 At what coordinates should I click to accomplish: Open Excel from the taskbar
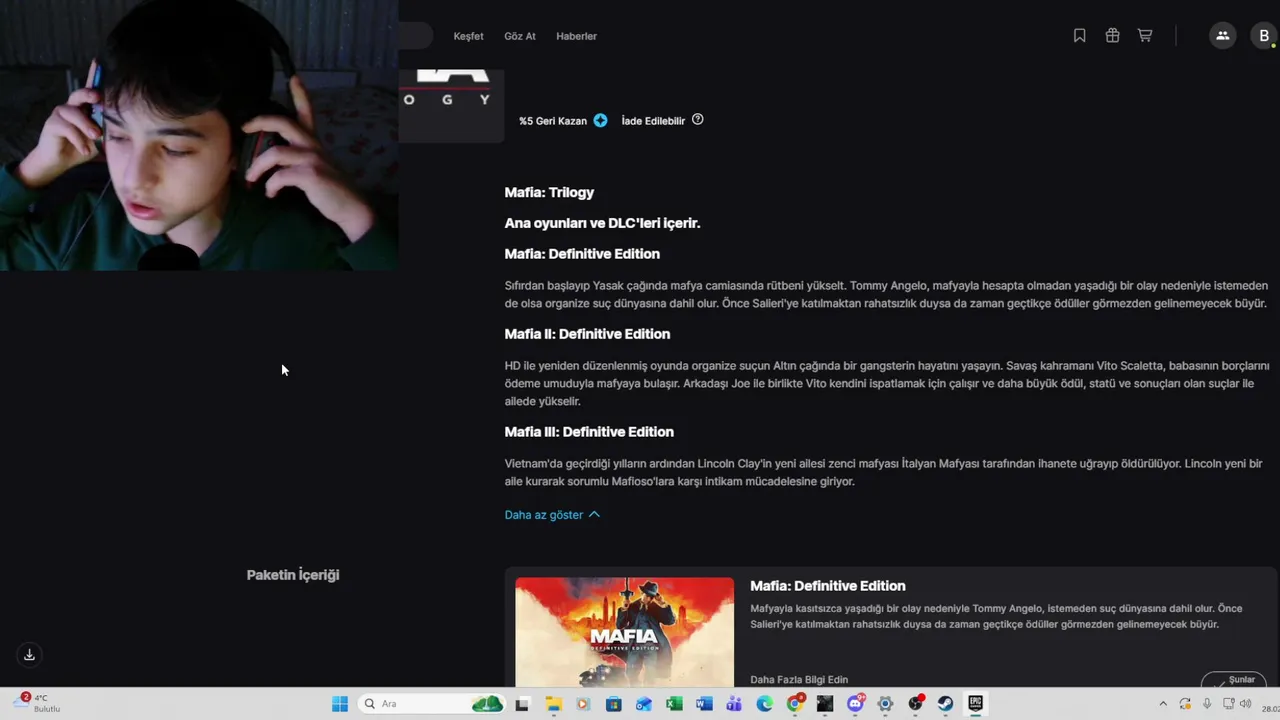(x=674, y=704)
